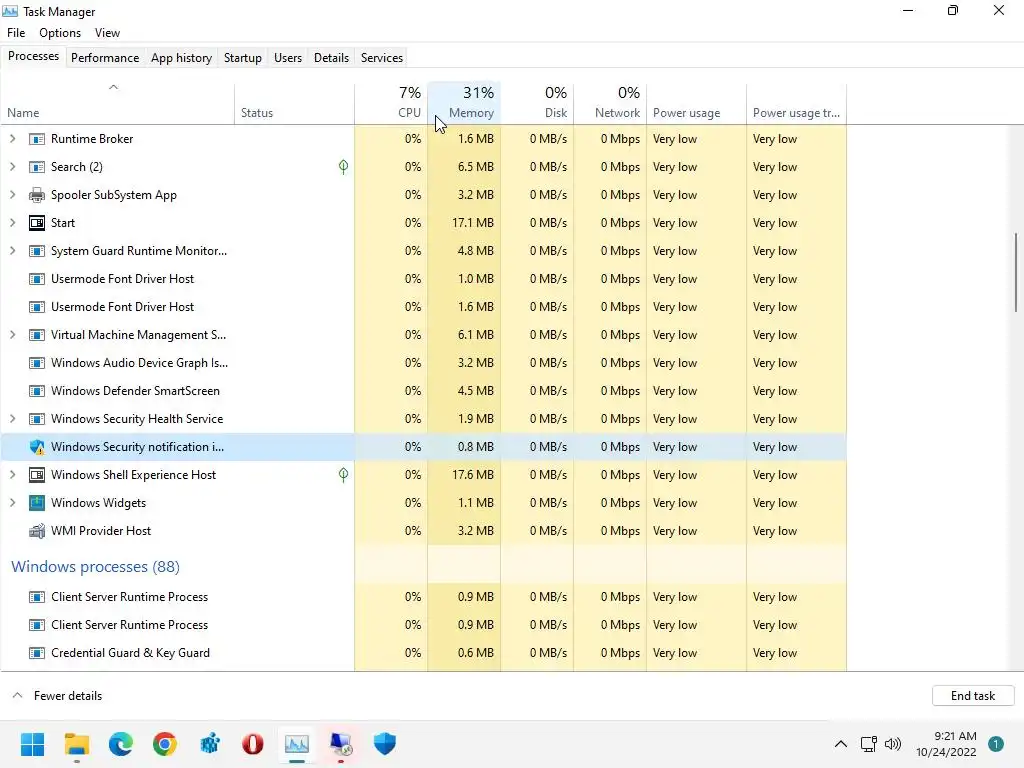Open the Options menu
This screenshot has height=768, width=1024.
pyautogui.click(x=60, y=33)
